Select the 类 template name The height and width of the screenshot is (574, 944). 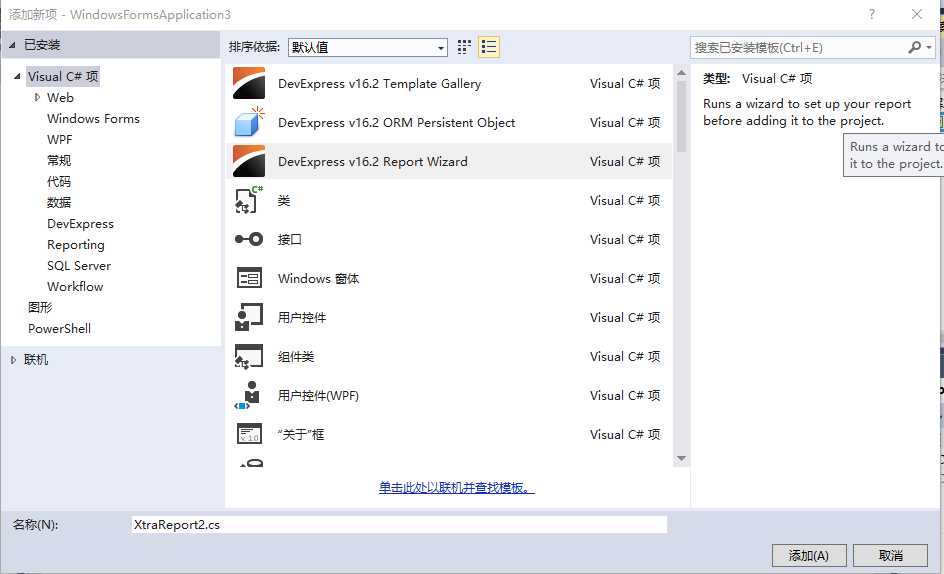click(x=284, y=201)
